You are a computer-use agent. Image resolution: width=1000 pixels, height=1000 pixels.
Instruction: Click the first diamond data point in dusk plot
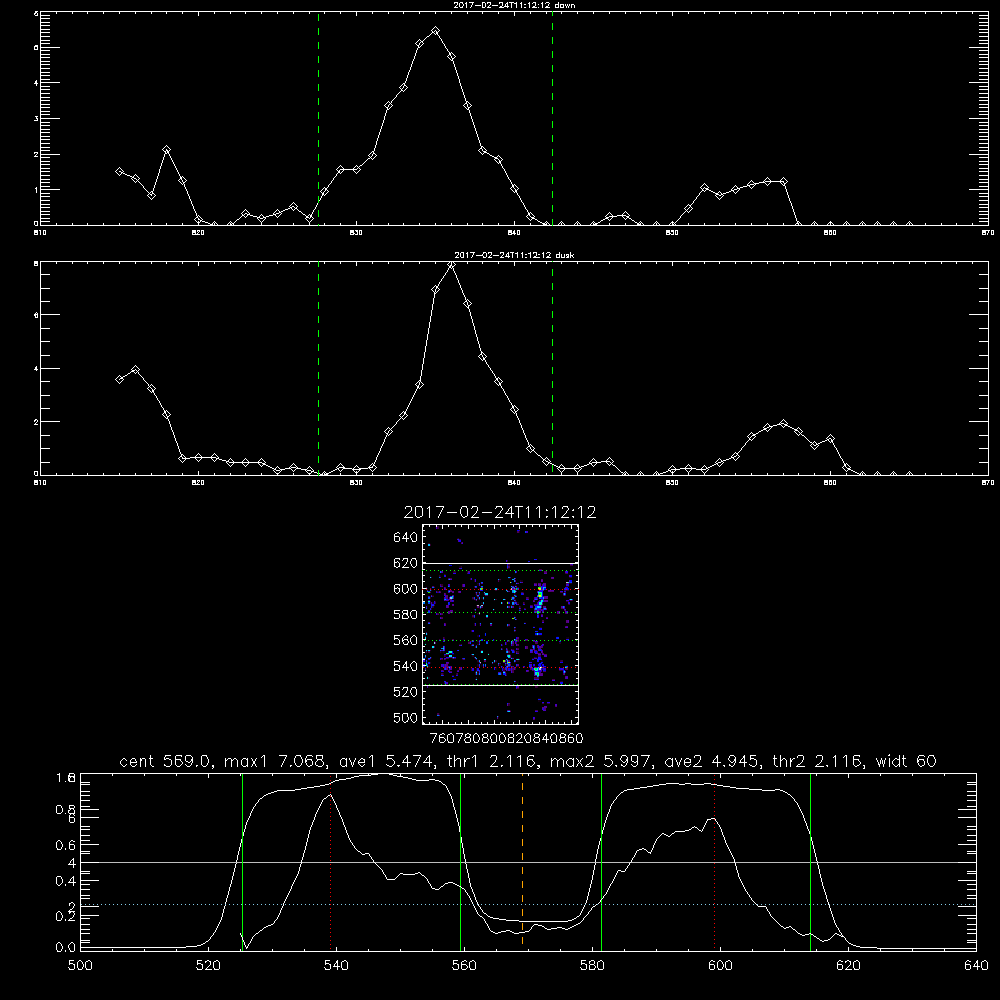coord(119,379)
